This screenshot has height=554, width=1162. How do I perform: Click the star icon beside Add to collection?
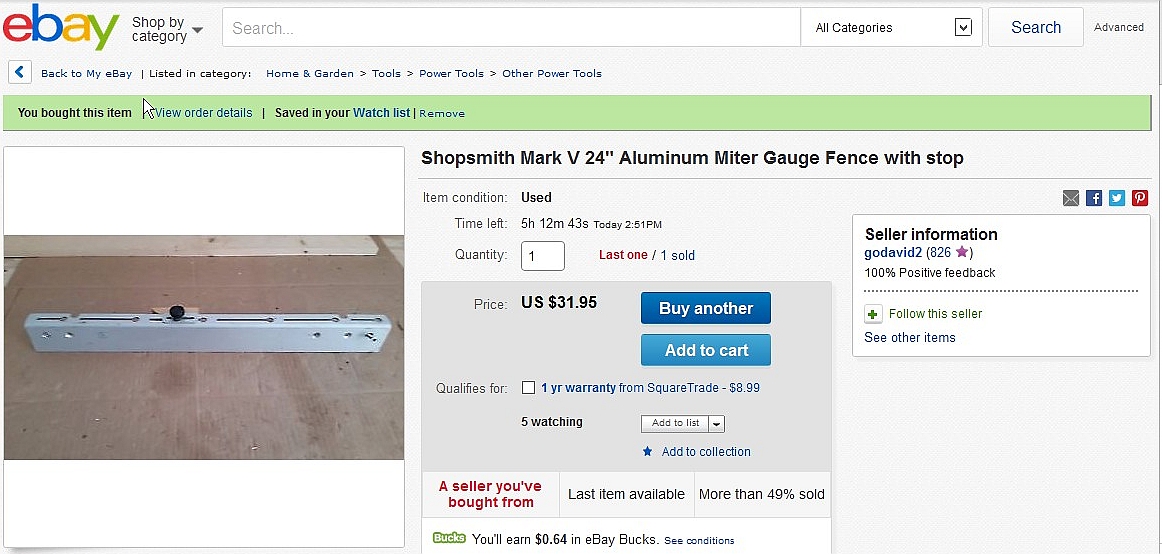coord(648,451)
